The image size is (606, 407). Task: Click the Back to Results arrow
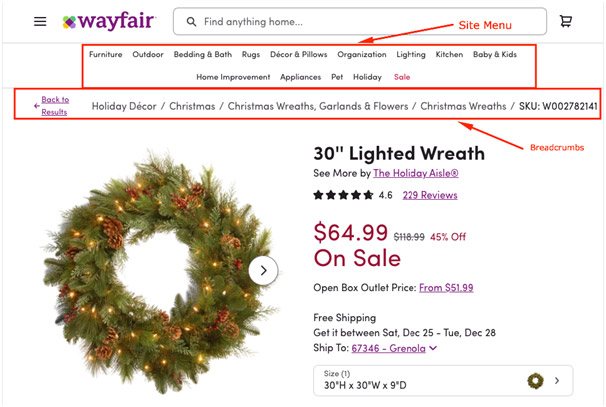pyautogui.click(x=37, y=105)
